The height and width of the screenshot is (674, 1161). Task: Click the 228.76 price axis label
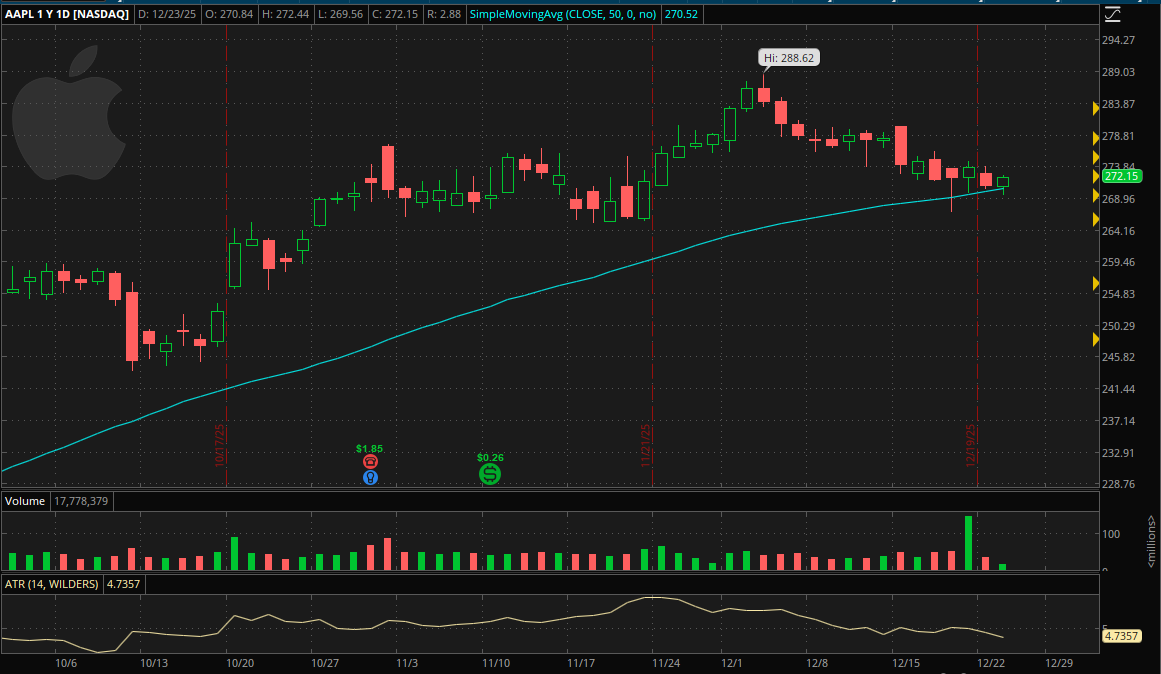(x=1118, y=484)
